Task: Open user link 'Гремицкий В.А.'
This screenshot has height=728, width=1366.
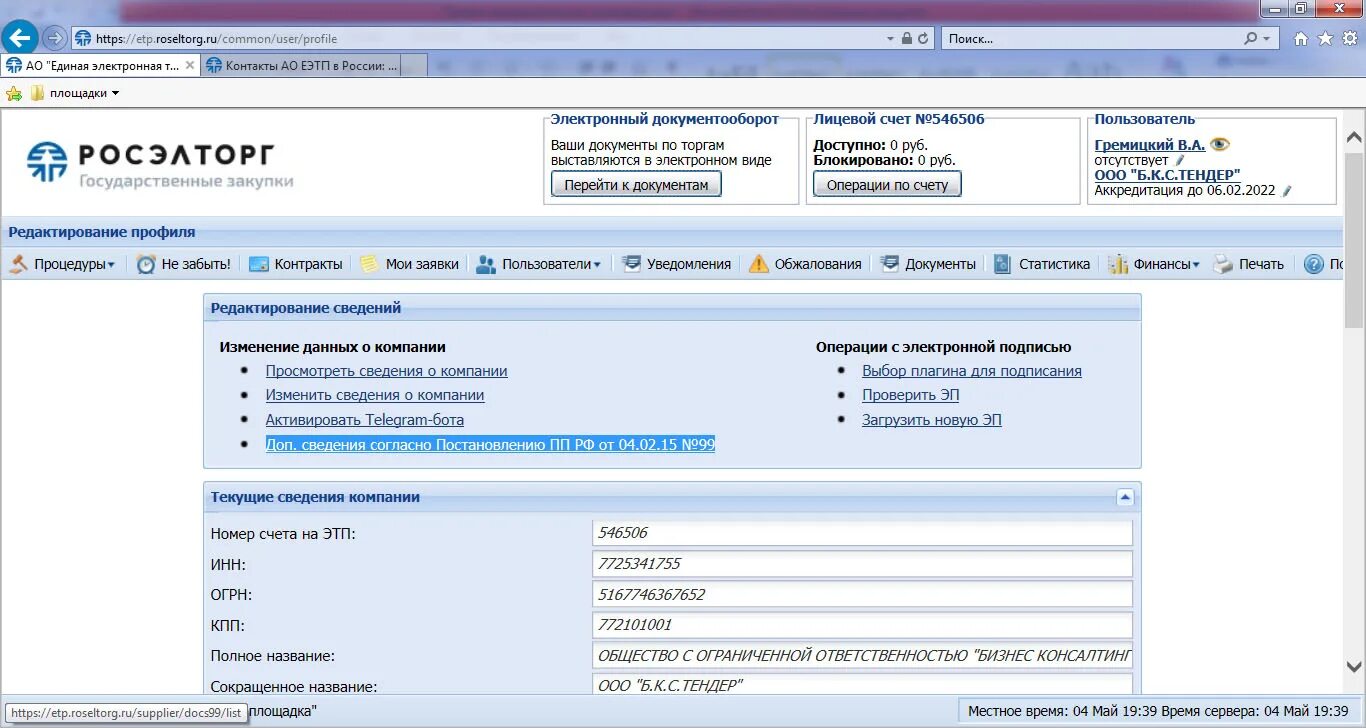Action: click(x=1149, y=145)
